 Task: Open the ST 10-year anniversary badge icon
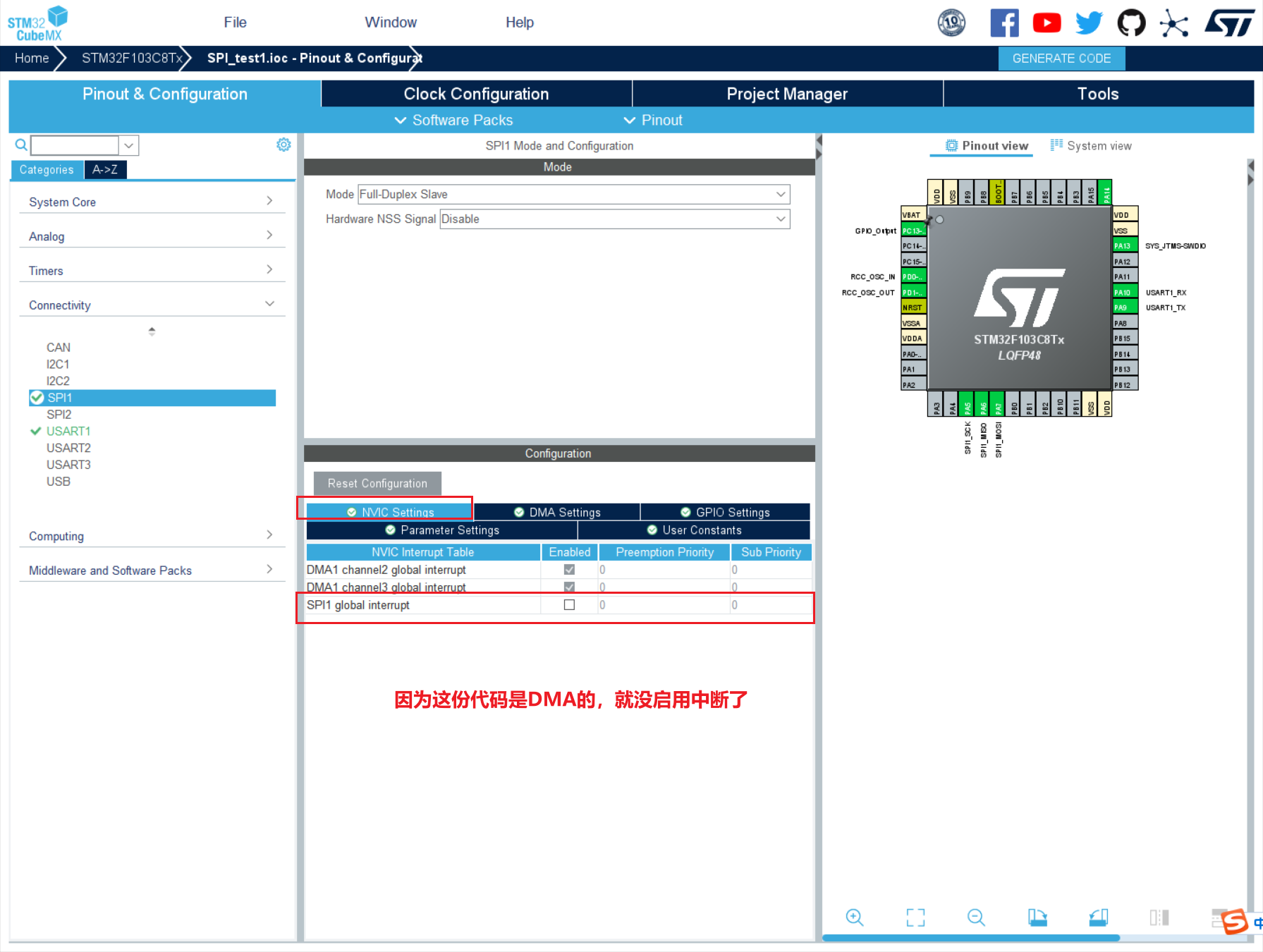[x=951, y=23]
